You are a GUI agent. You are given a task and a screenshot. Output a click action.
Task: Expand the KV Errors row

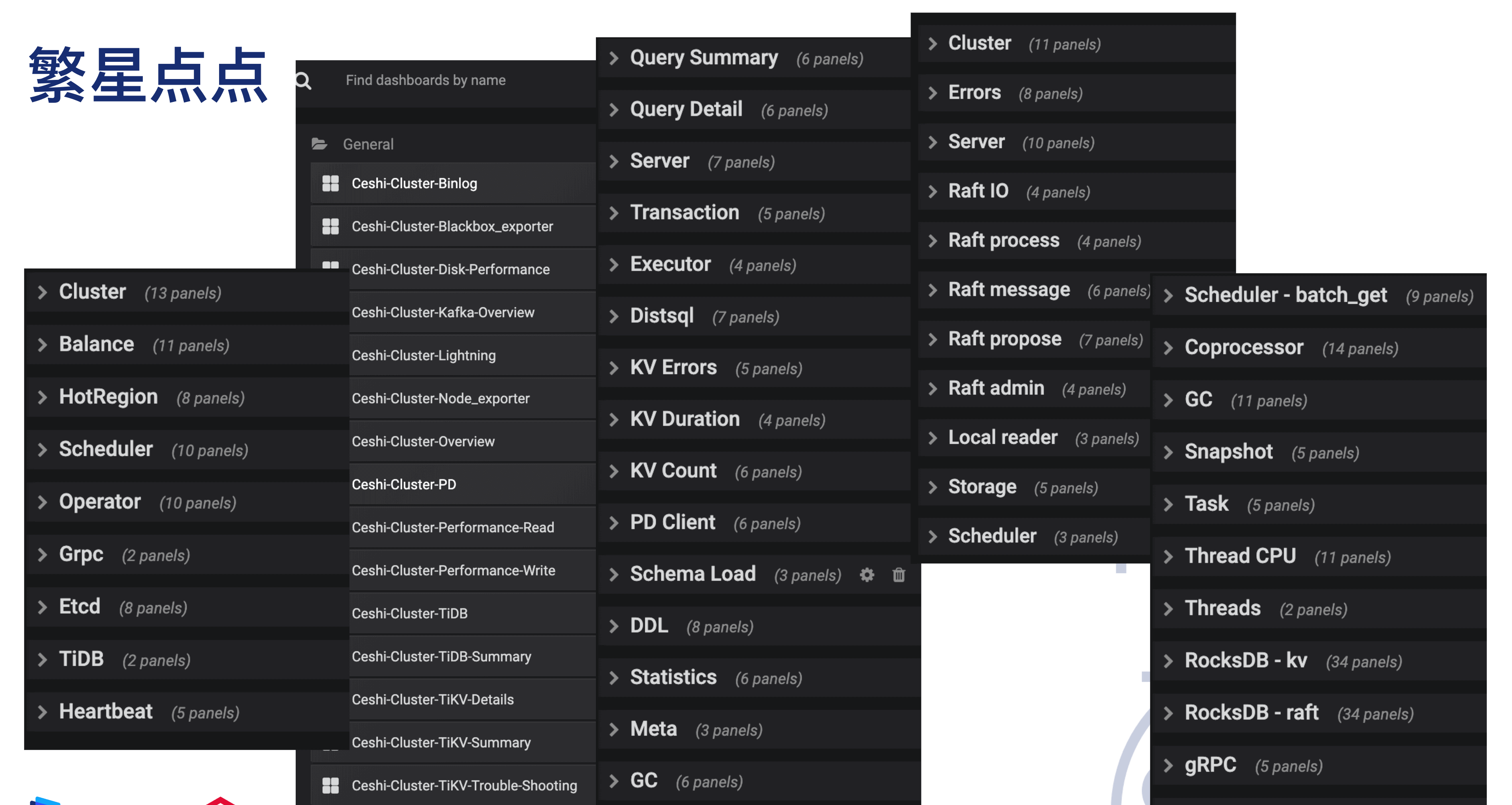tap(754, 368)
